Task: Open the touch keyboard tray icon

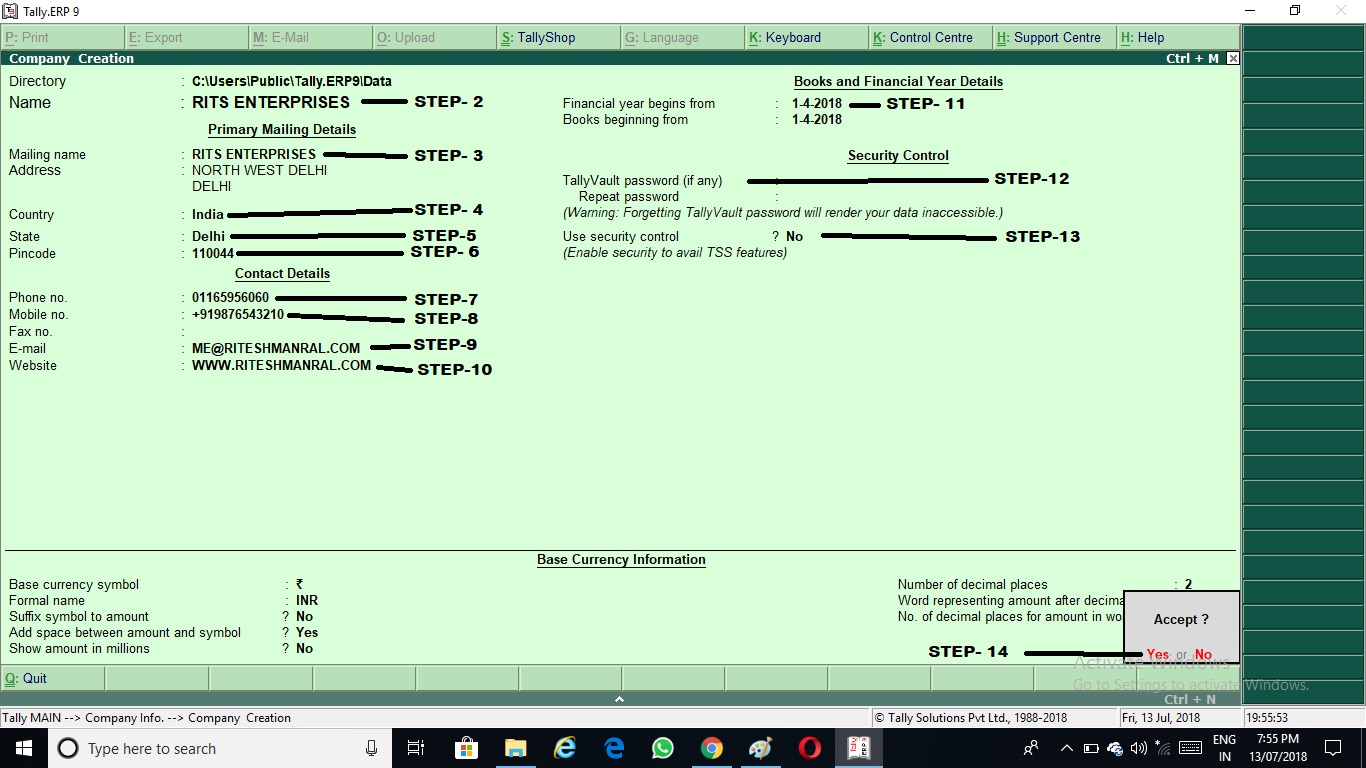Action: (1190, 748)
